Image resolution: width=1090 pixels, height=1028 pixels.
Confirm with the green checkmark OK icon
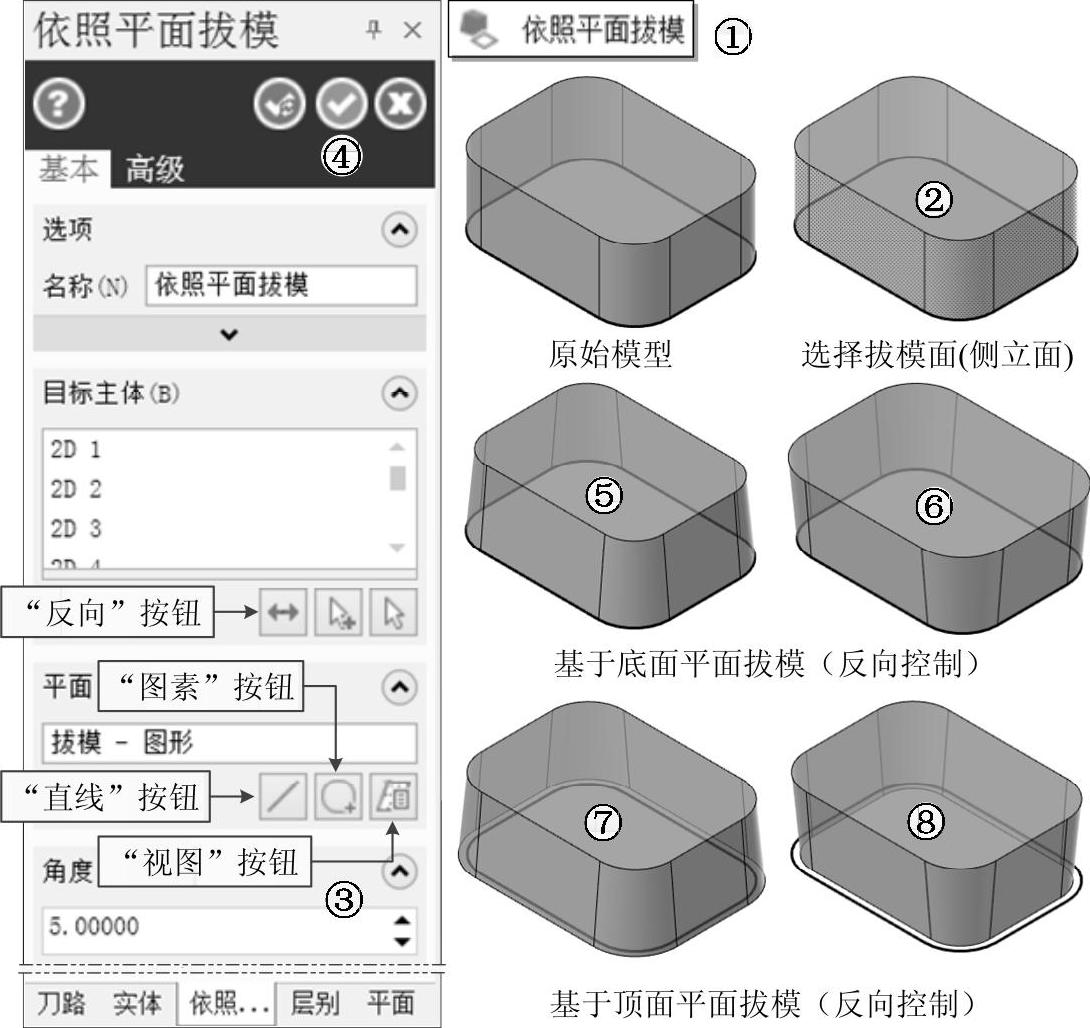pyautogui.click(x=341, y=104)
